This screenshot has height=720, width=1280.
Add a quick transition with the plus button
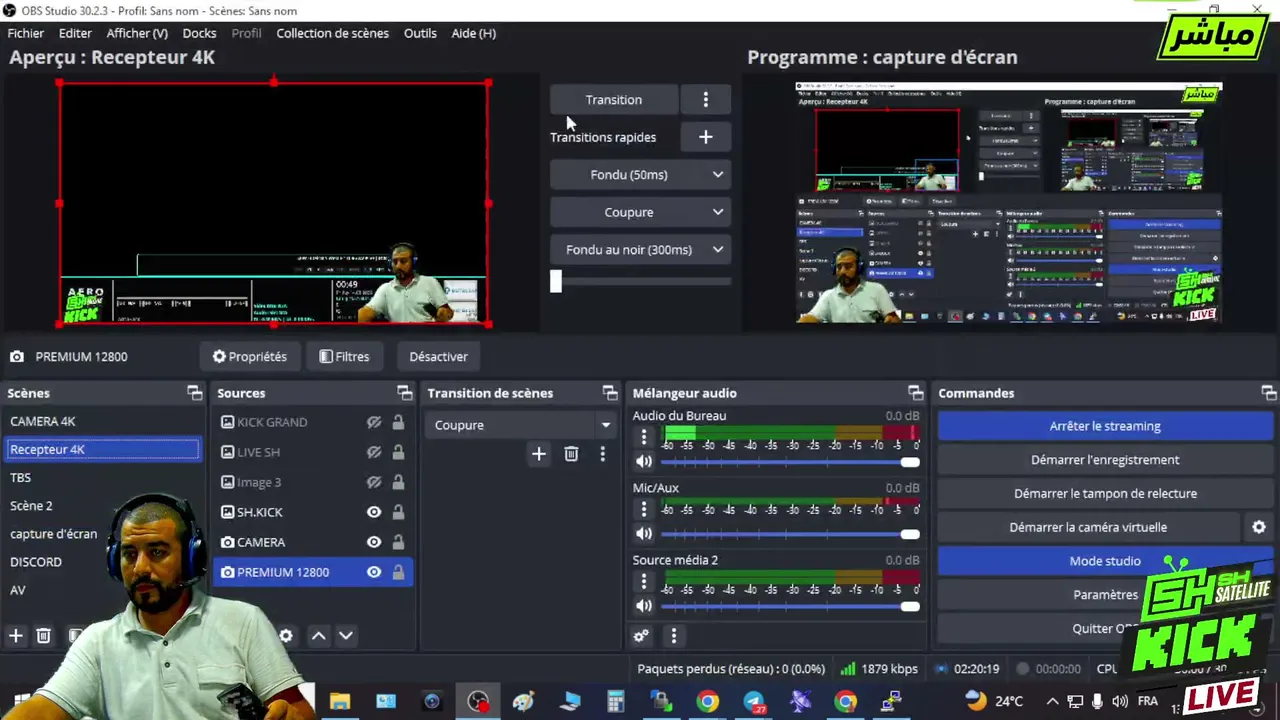click(706, 137)
